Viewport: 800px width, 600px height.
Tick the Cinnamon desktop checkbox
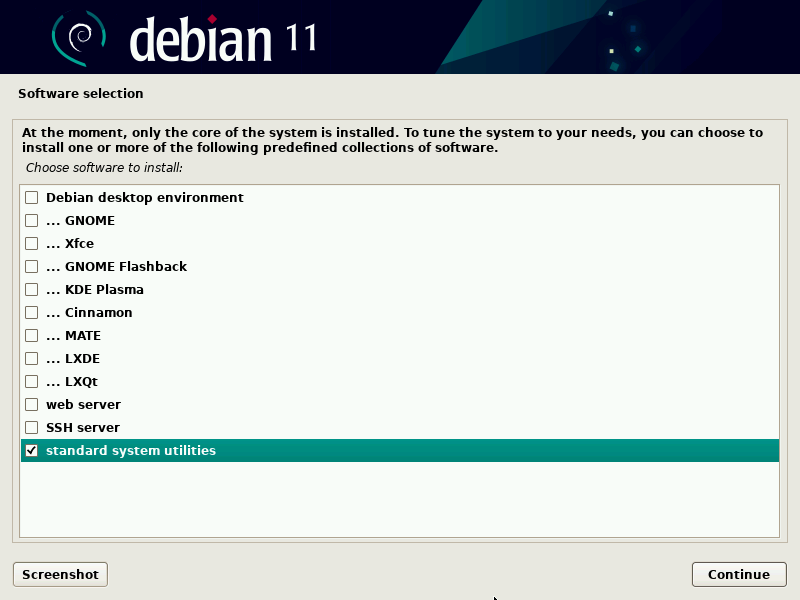tap(32, 313)
